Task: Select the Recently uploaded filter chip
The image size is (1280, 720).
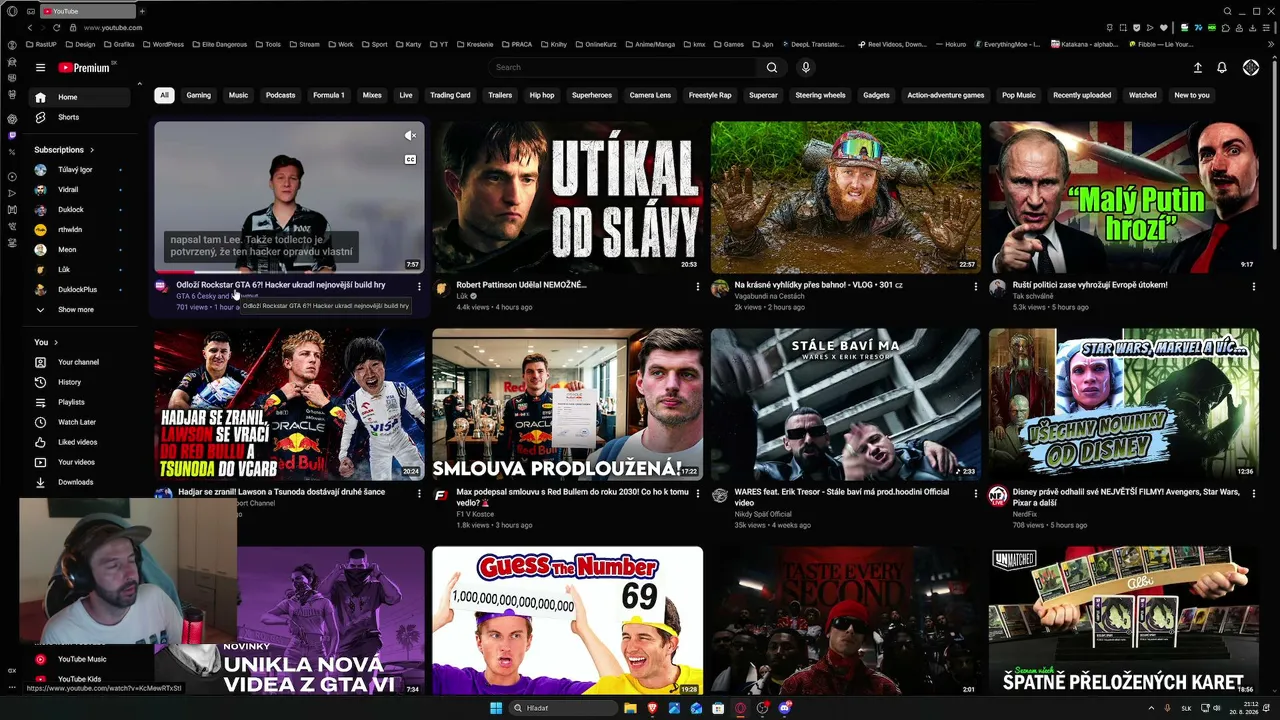Action: (x=1082, y=95)
